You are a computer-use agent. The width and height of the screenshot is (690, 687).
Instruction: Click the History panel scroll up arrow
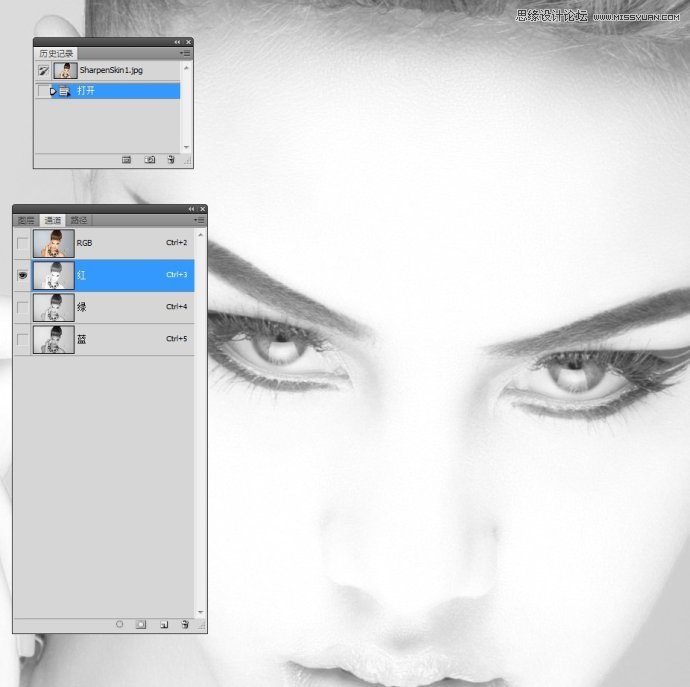(186, 68)
